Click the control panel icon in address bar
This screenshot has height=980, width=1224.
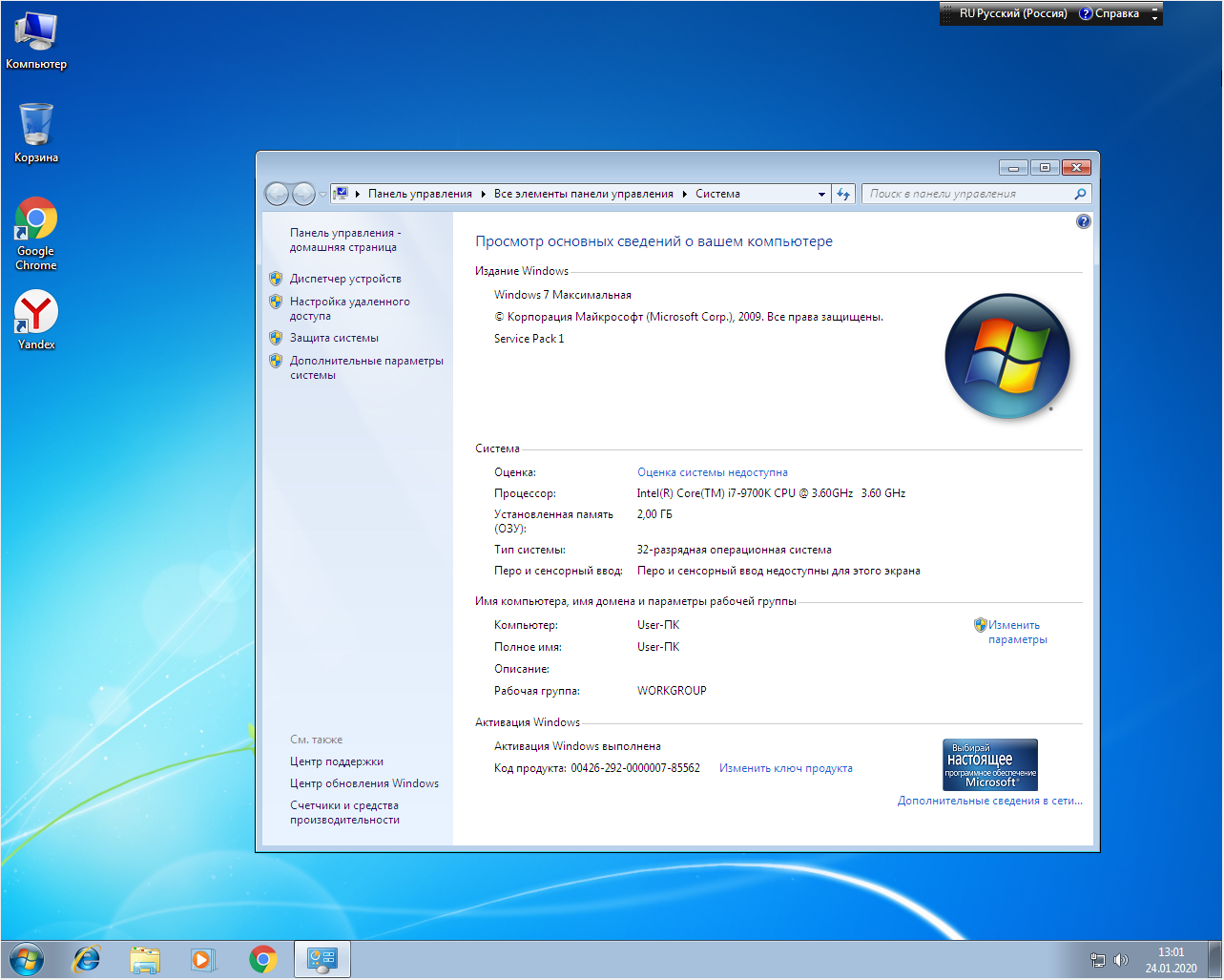pyautogui.click(x=341, y=194)
